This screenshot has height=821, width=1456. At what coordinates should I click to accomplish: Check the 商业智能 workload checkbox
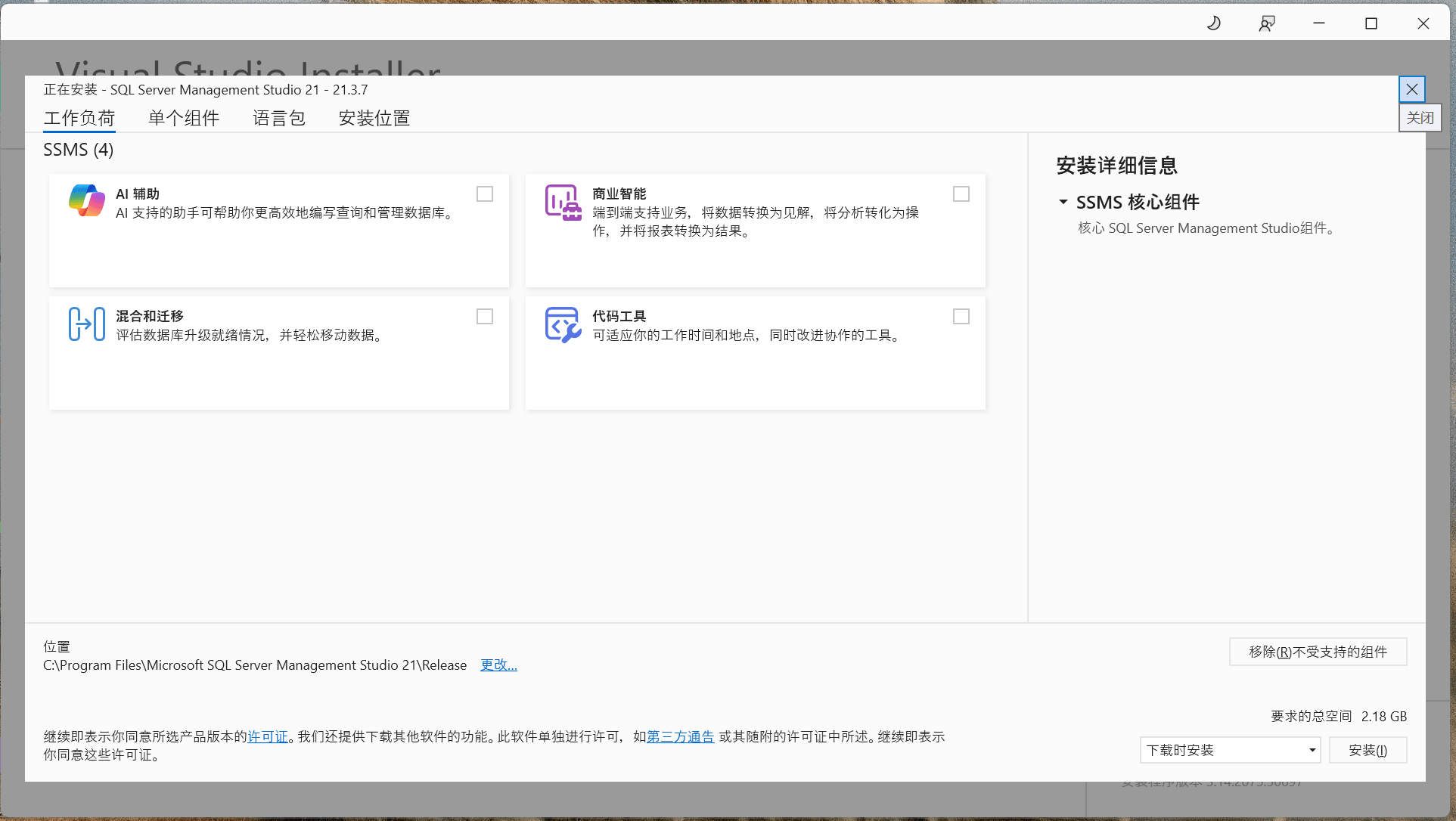[x=961, y=194]
